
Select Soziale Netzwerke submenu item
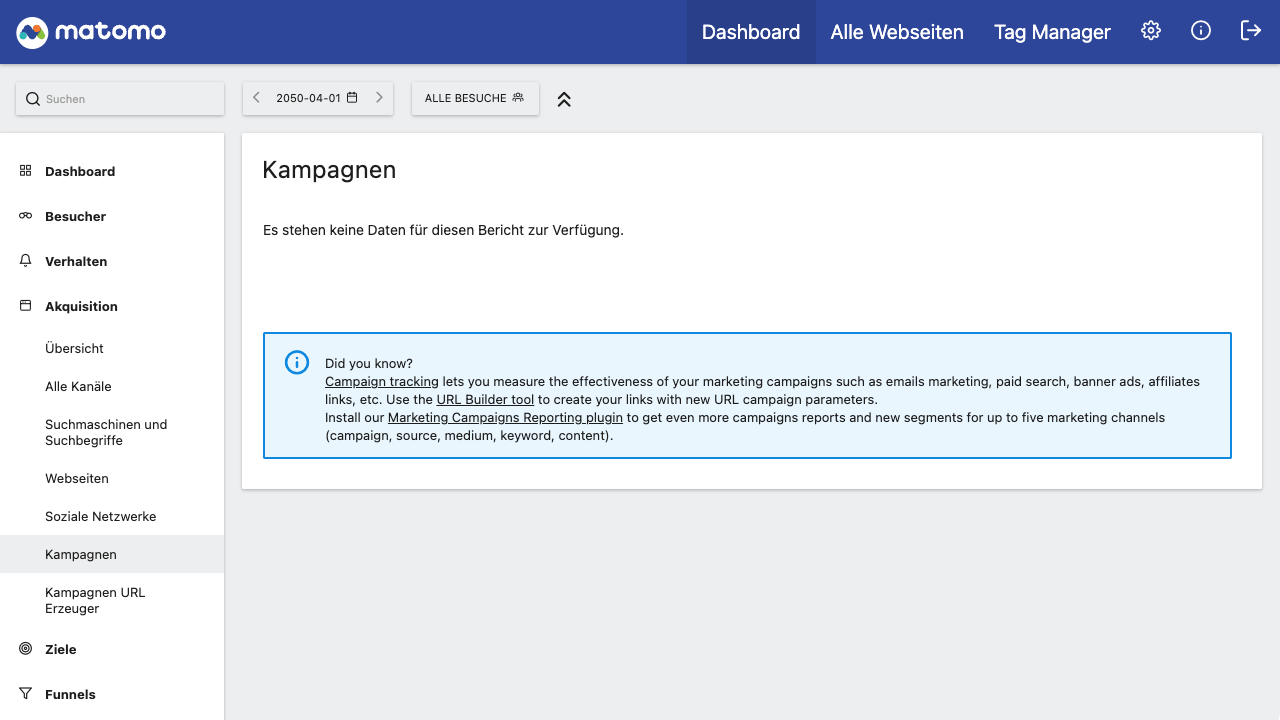tap(112, 516)
